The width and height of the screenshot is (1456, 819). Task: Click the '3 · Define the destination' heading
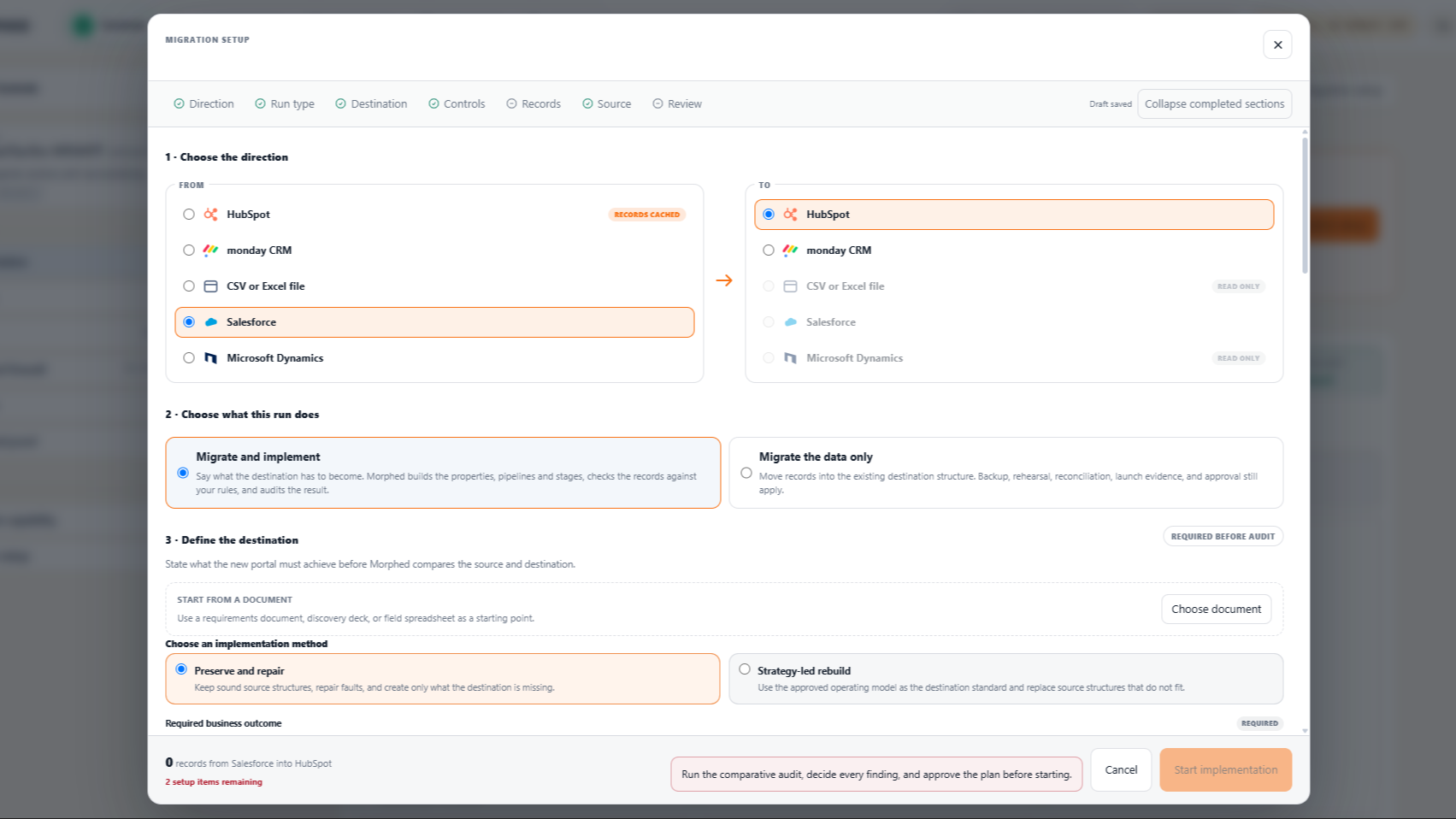pyautogui.click(x=232, y=540)
